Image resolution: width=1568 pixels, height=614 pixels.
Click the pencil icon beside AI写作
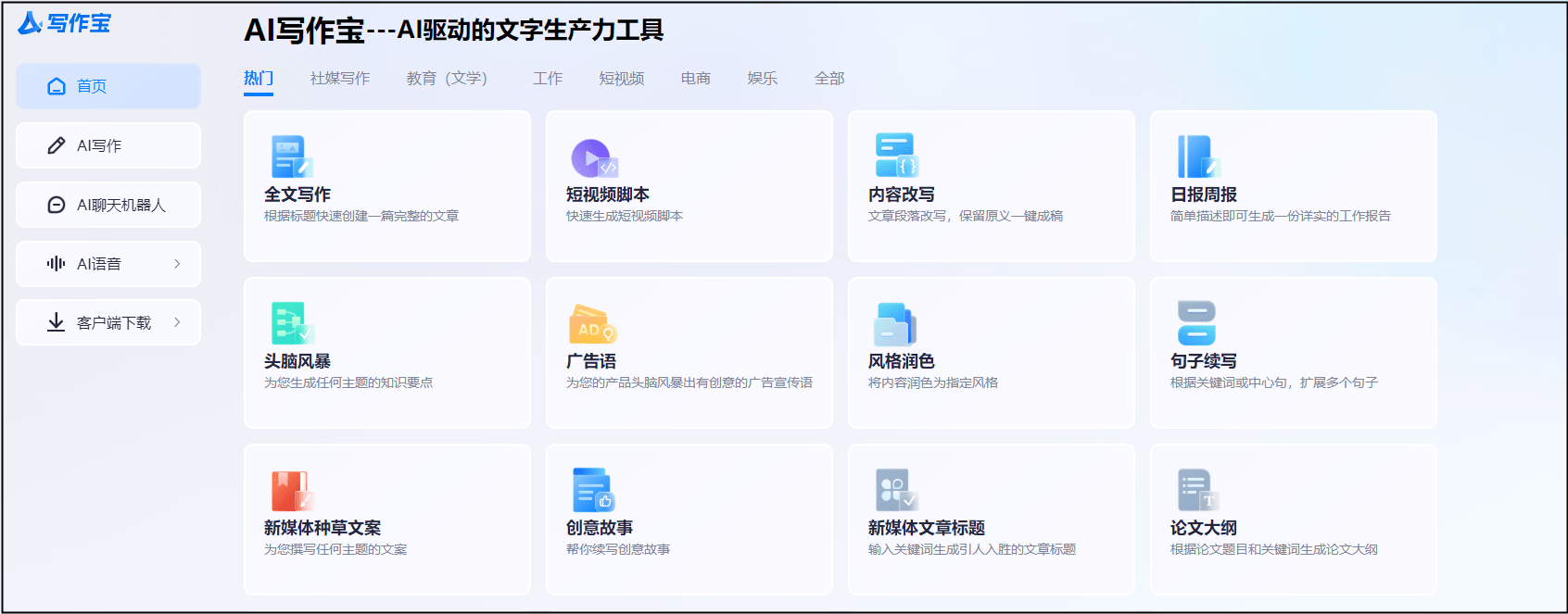click(x=57, y=145)
